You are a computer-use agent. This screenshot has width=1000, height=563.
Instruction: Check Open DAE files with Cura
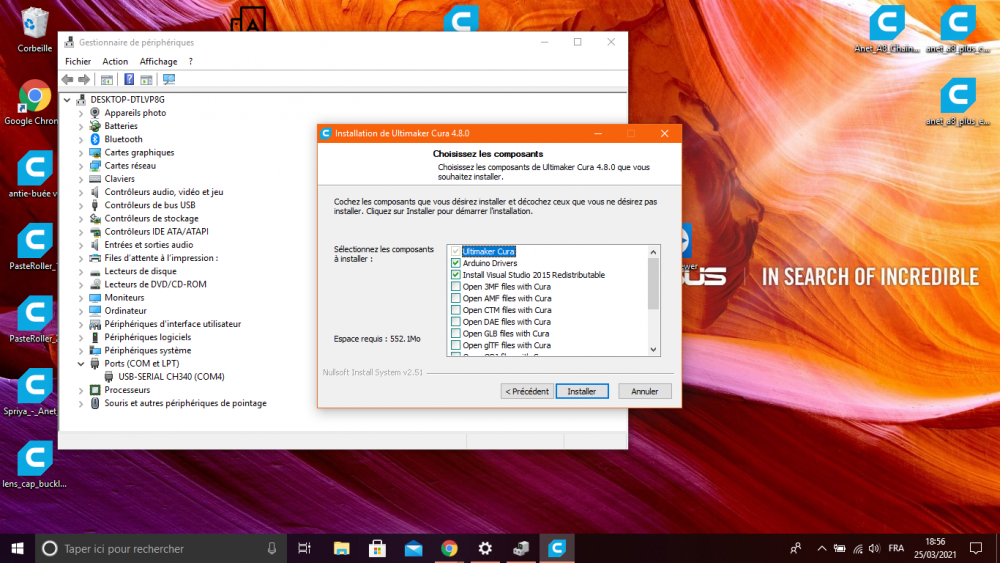(455, 321)
